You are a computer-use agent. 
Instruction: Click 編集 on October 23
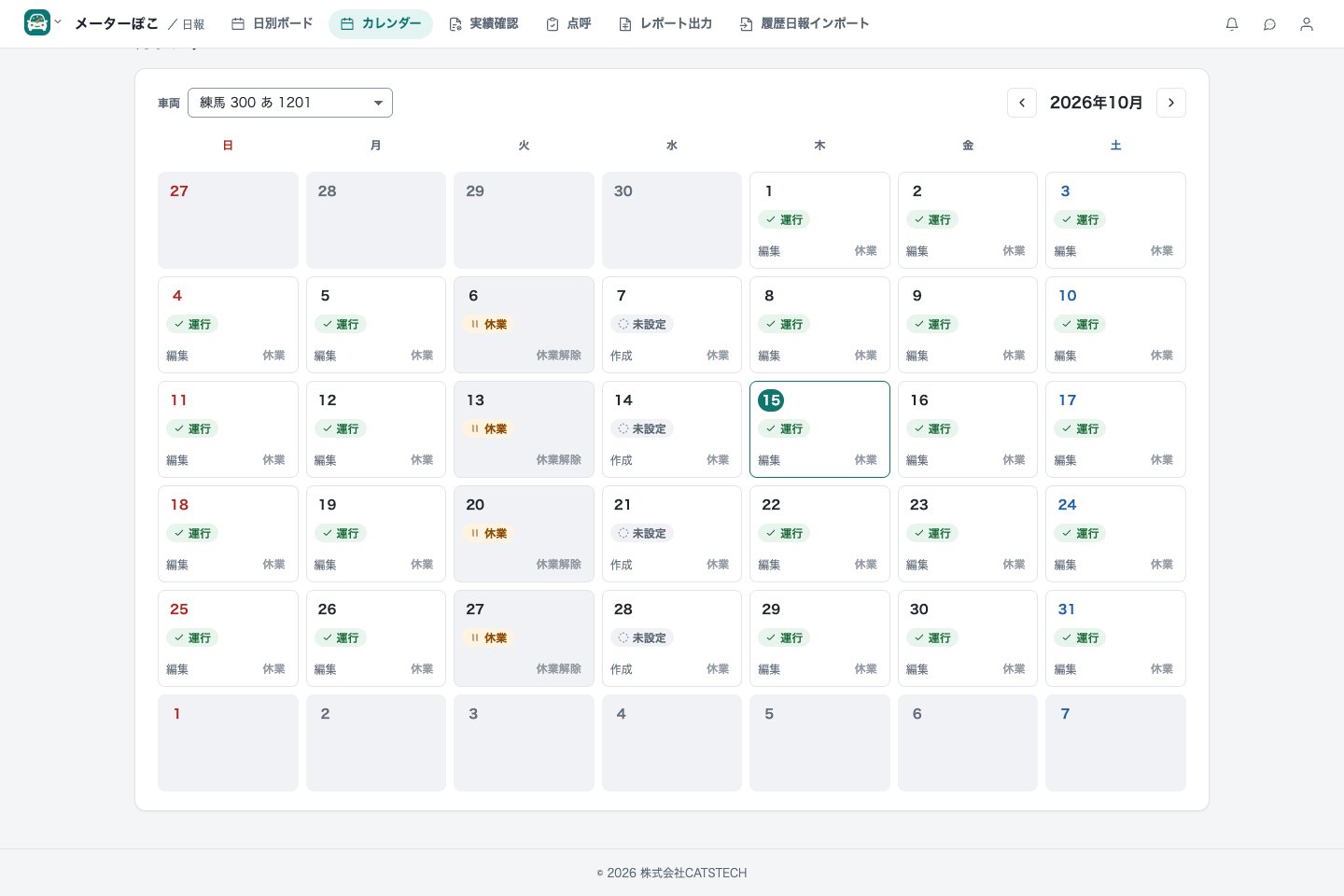917,565
